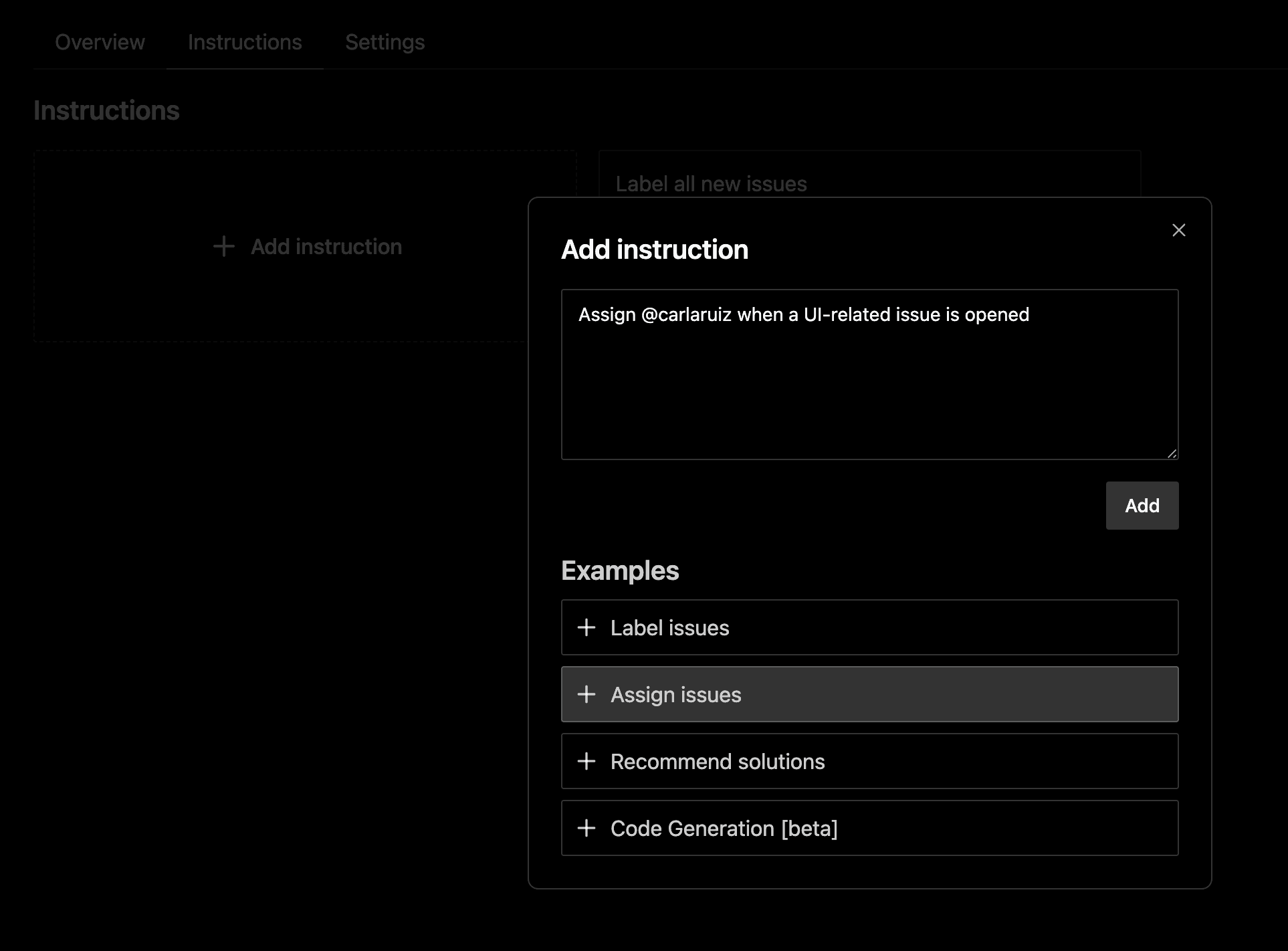1288x951 pixels.
Task: Click the plus icon beside Assign issues
Action: click(586, 694)
